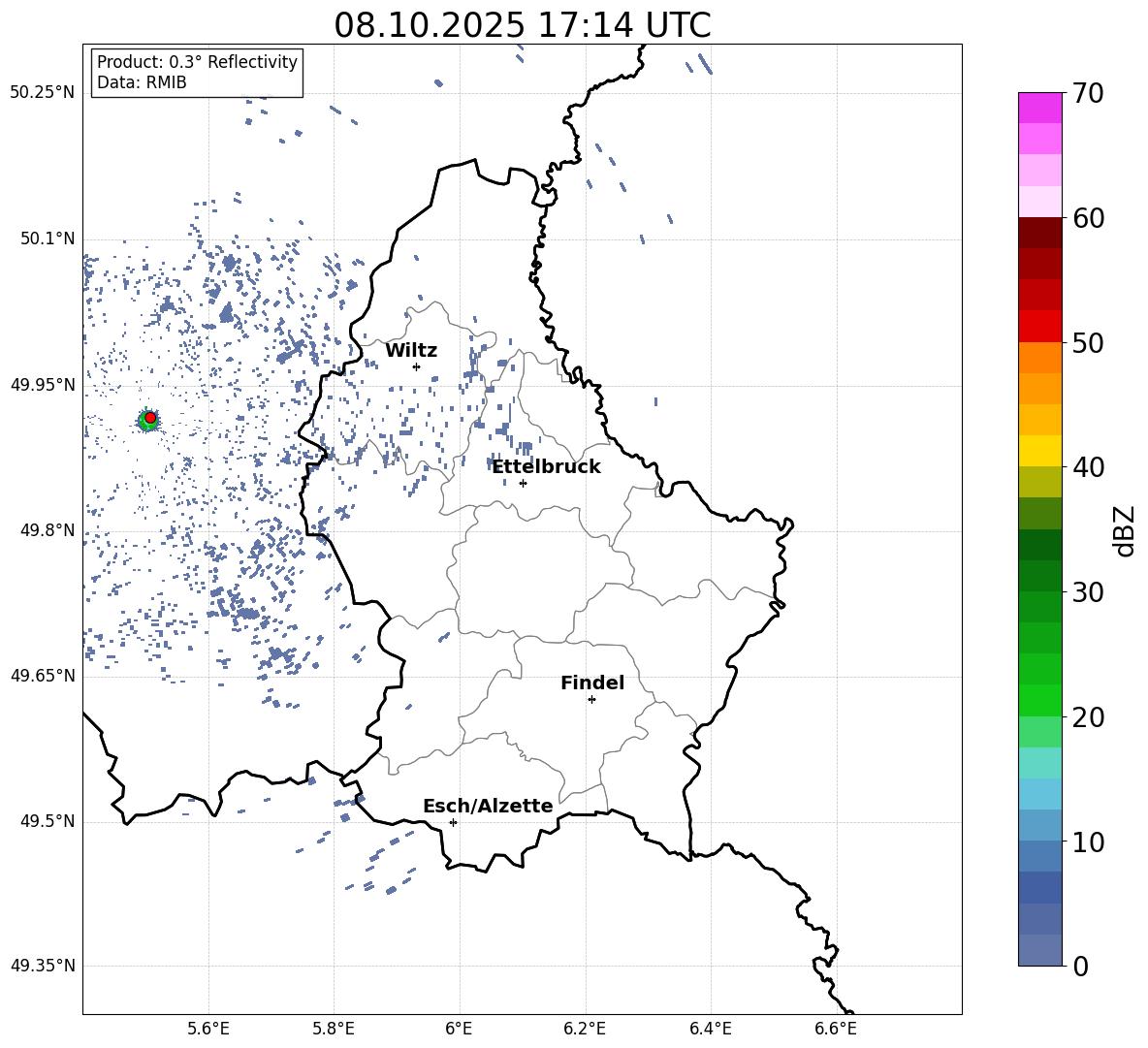Click the 6.6°E longitude label
Viewport: 1148px width, 1048px height.
pyautogui.click(x=836, y=1029)
